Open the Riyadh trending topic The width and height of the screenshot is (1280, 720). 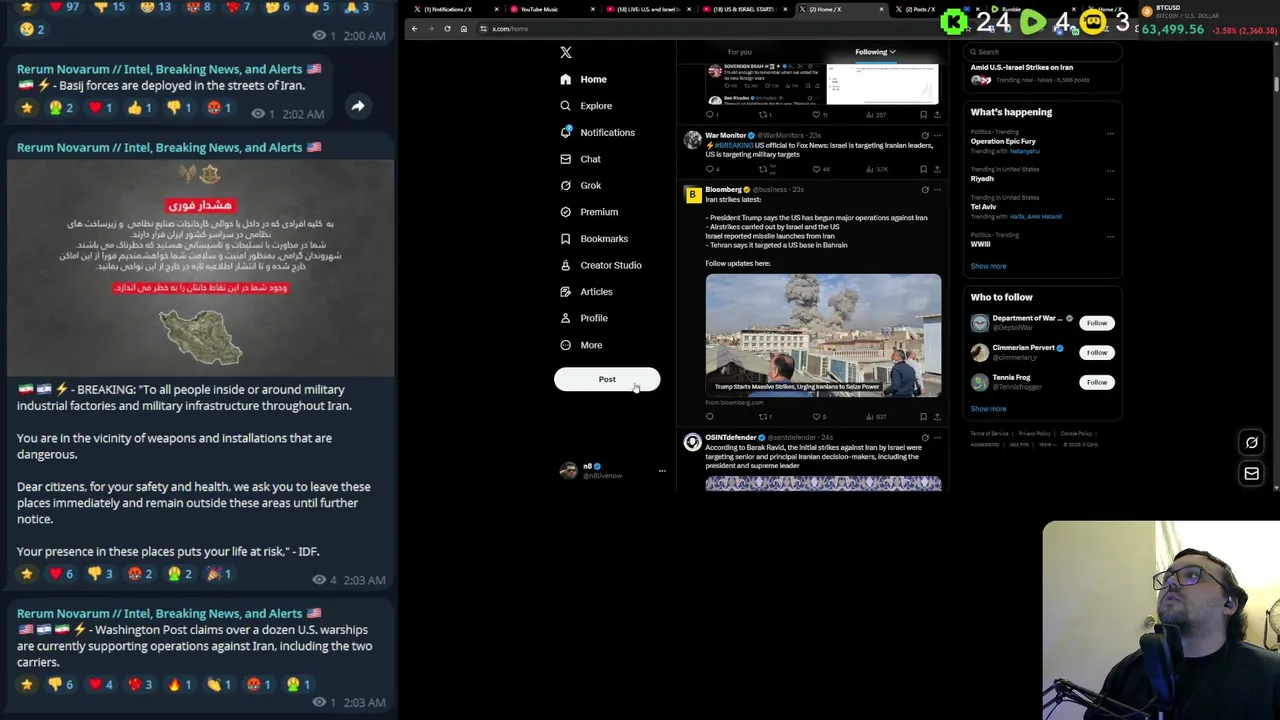coord(982,179)
